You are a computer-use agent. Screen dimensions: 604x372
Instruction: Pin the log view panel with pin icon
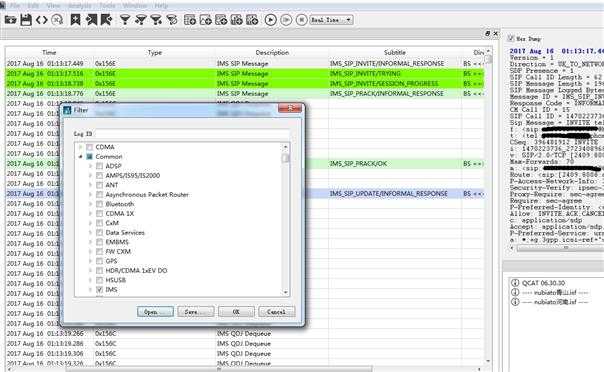[x=487, y=34]
